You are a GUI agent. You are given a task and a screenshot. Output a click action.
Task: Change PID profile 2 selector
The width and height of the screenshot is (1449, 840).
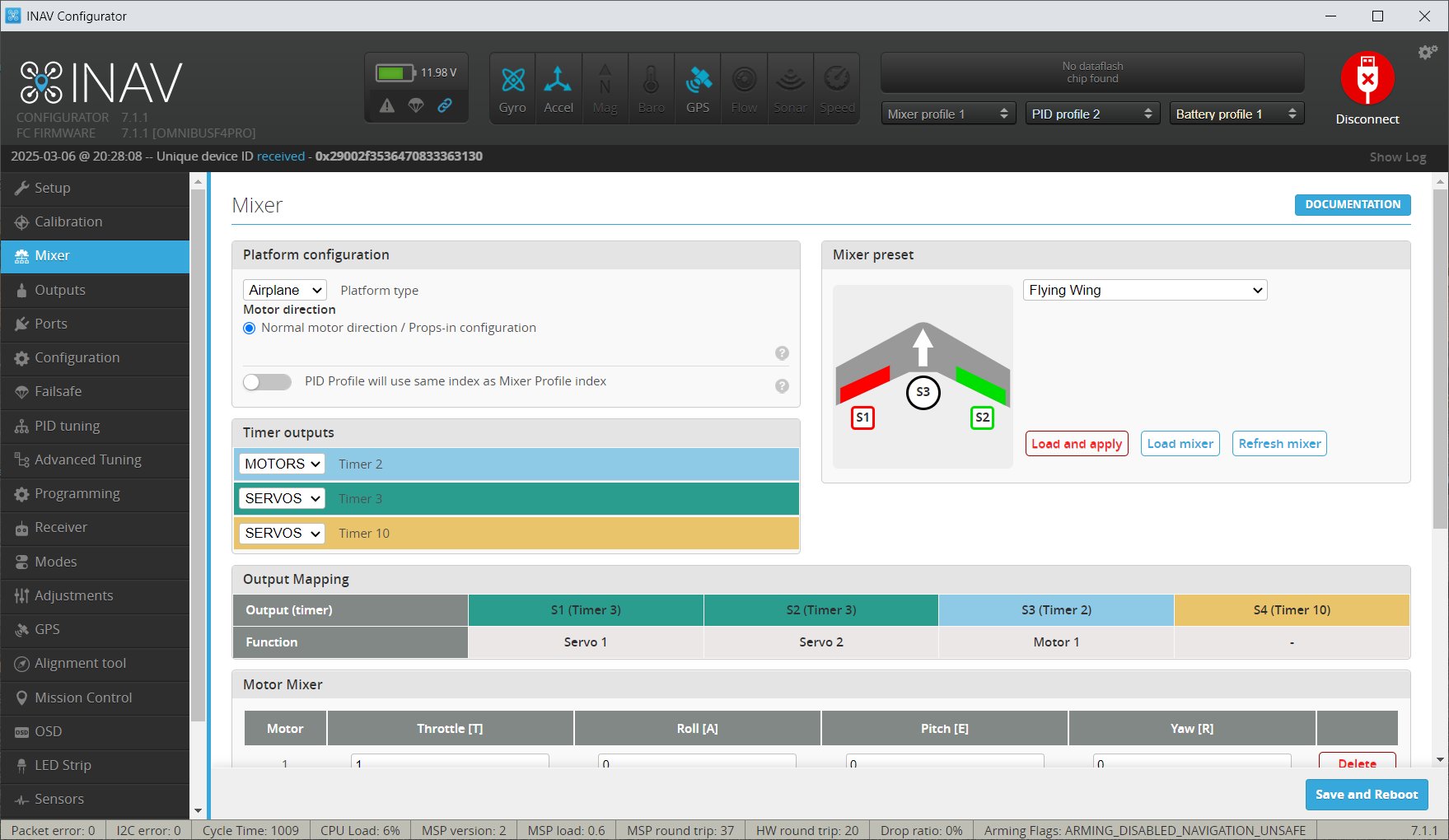coord(1091,114)
